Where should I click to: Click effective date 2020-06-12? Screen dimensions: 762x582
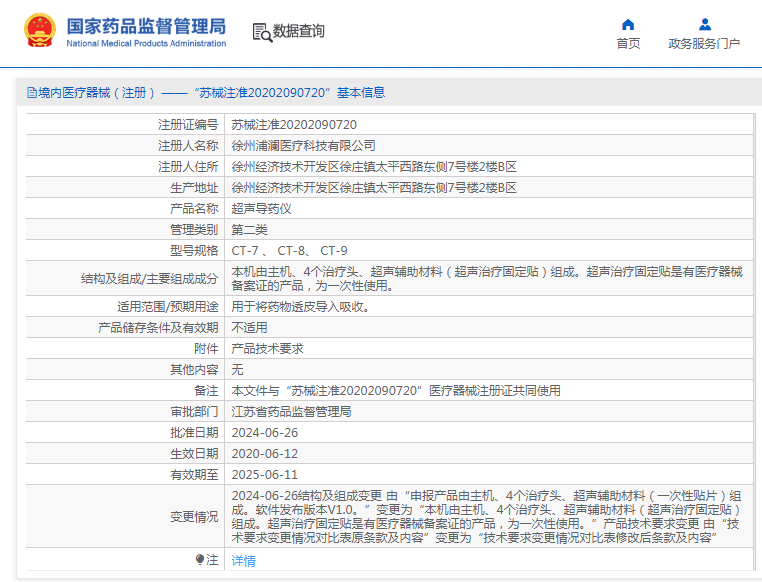click(x=264, y=453)
